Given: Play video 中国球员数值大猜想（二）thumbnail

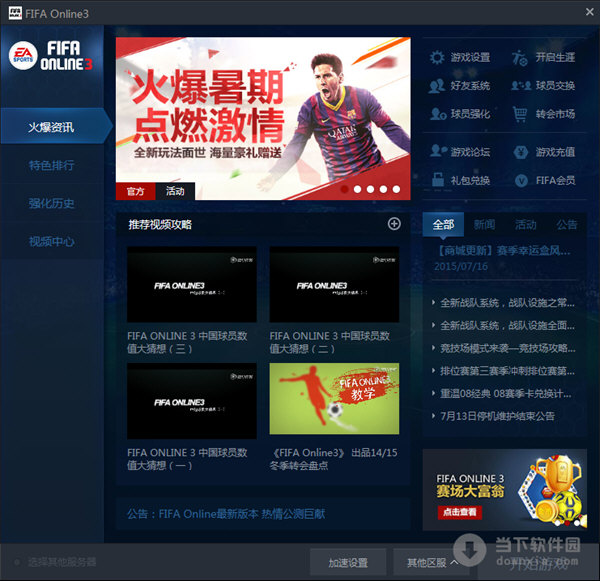Looking at the screenshot, I should [x=334, y=284].
